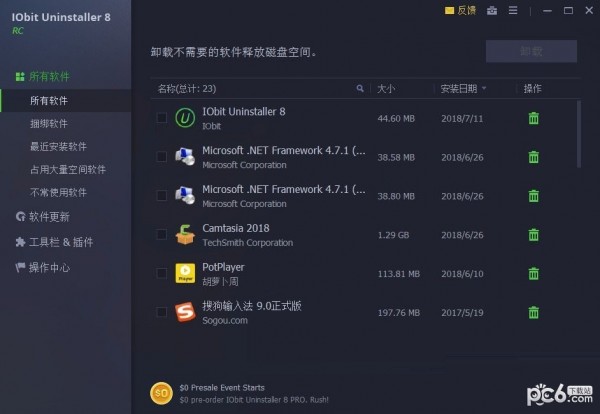Click trash icon for 搜狗输入法 9.0正式版

[x=533, y=313]
